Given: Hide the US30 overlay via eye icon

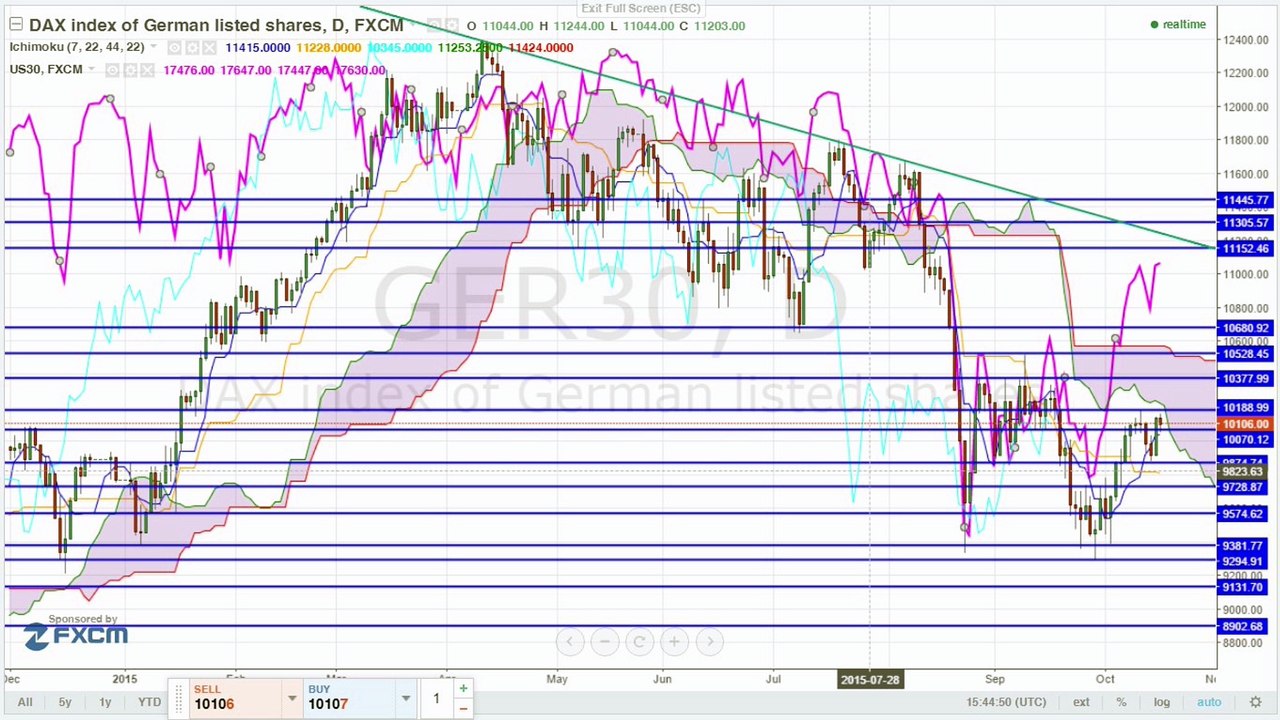Looking at the screenshot, I should (112, 70).
